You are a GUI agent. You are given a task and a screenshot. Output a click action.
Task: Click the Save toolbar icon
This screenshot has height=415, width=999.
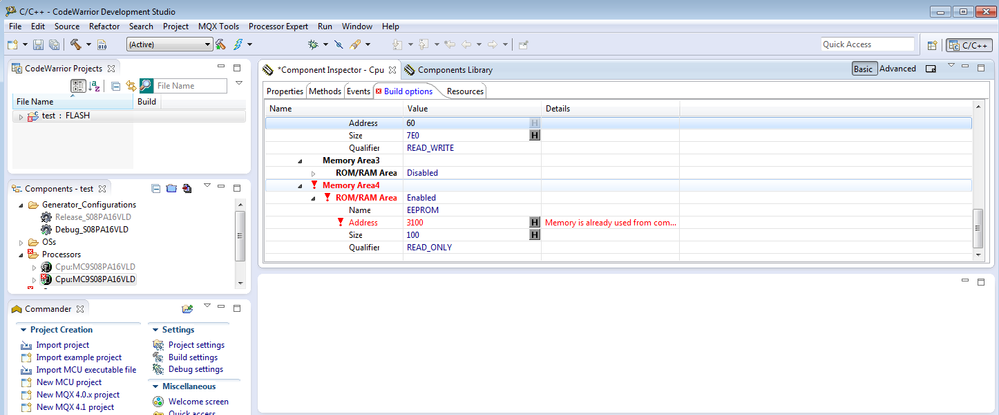click(x=38, y=45)
